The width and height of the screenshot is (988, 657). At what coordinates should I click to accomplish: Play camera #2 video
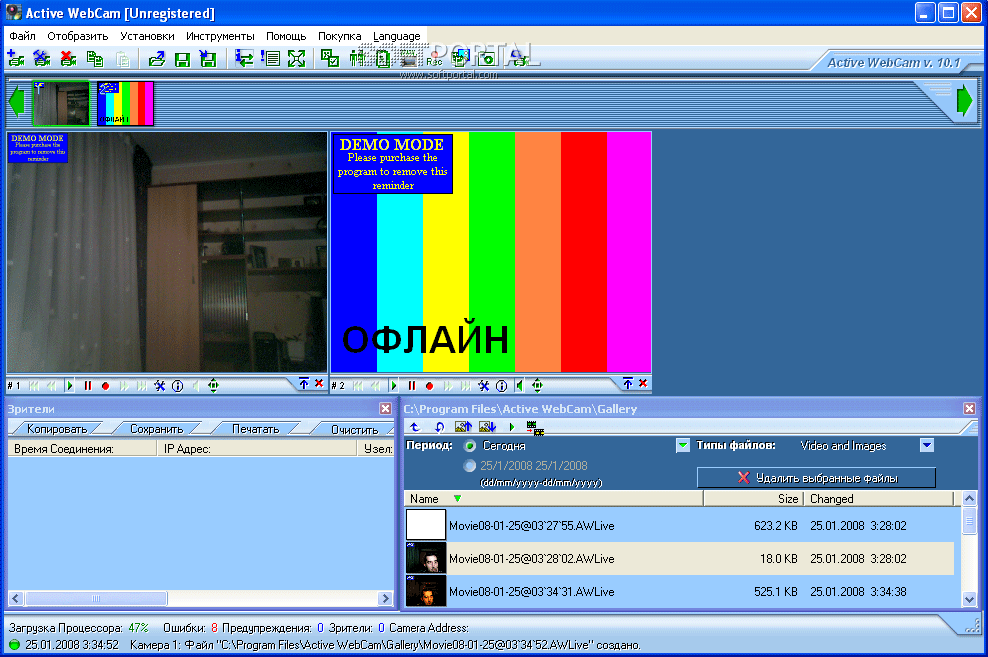click(394, 386)
